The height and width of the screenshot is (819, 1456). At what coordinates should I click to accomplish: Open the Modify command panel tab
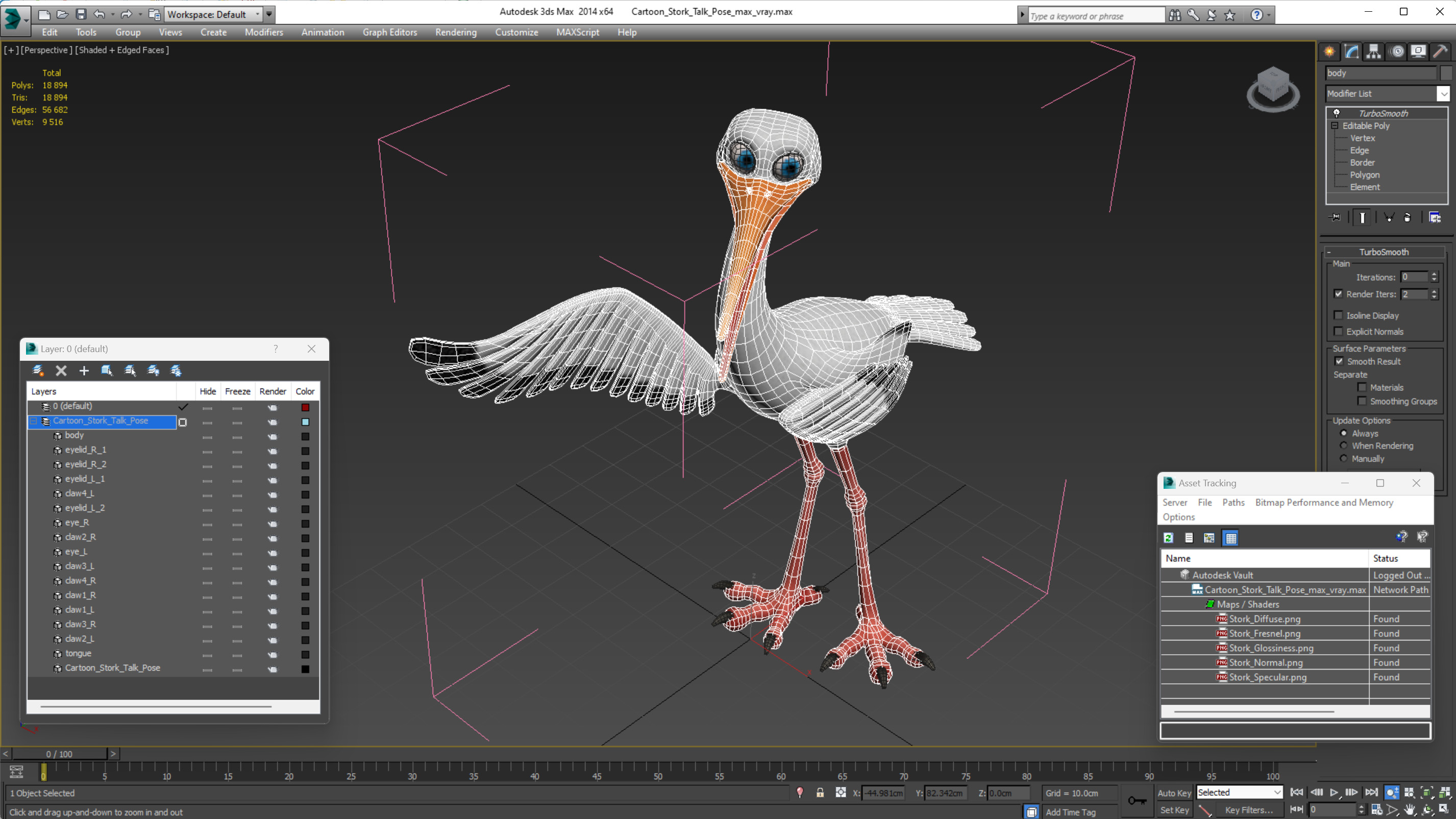1351,52
